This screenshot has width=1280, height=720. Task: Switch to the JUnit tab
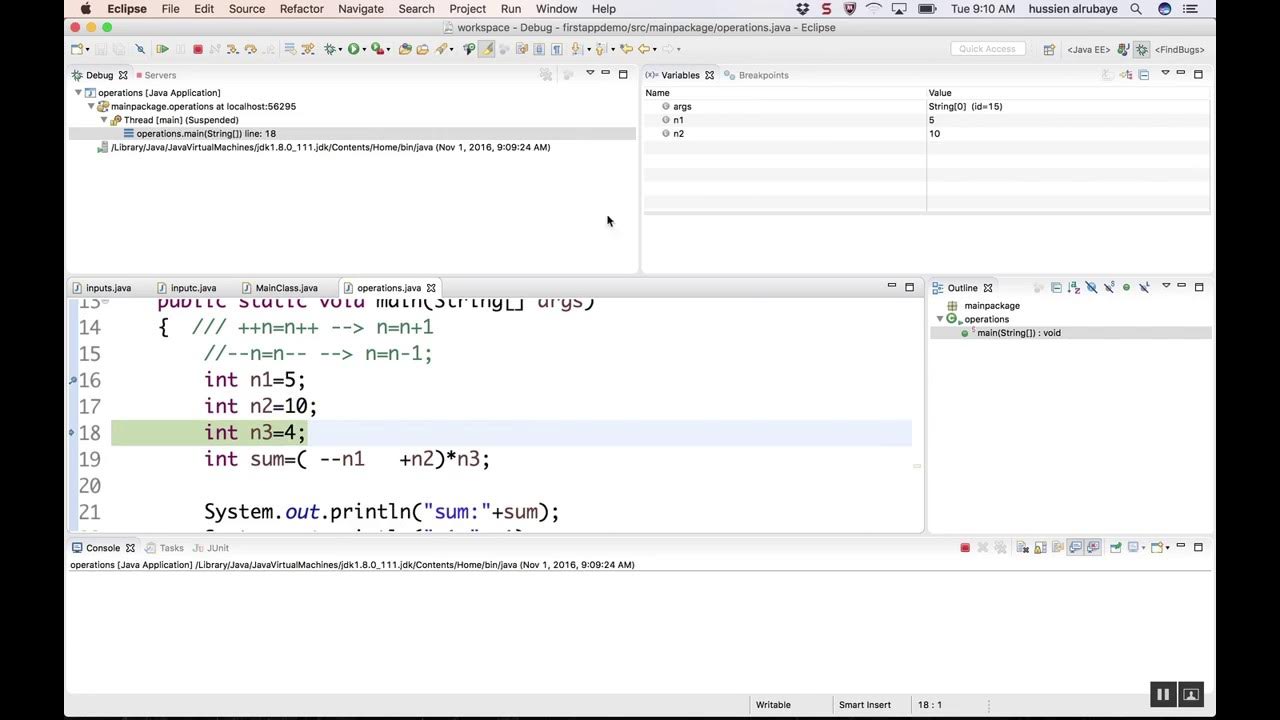point(217,548)
